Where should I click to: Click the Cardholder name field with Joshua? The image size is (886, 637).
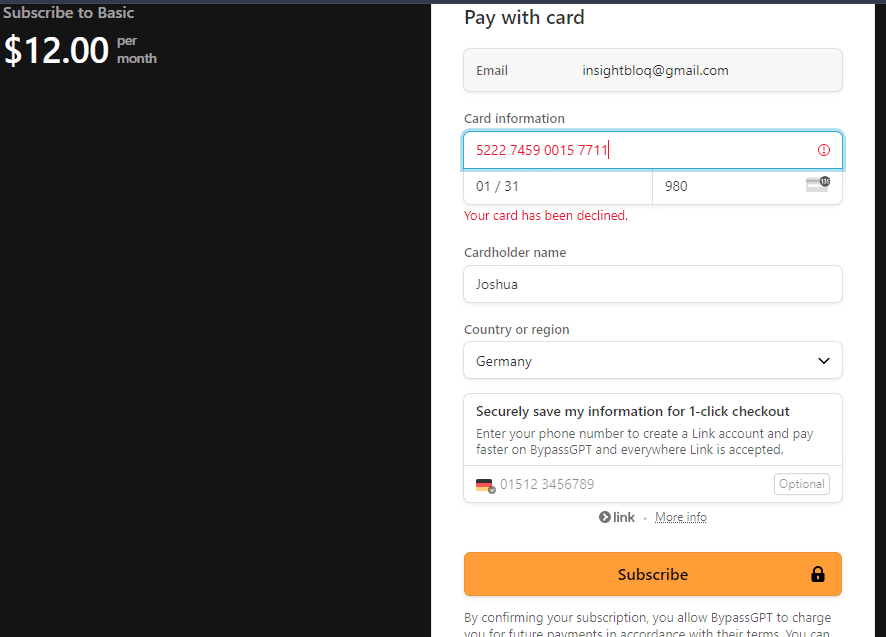(x=652, y=284)
